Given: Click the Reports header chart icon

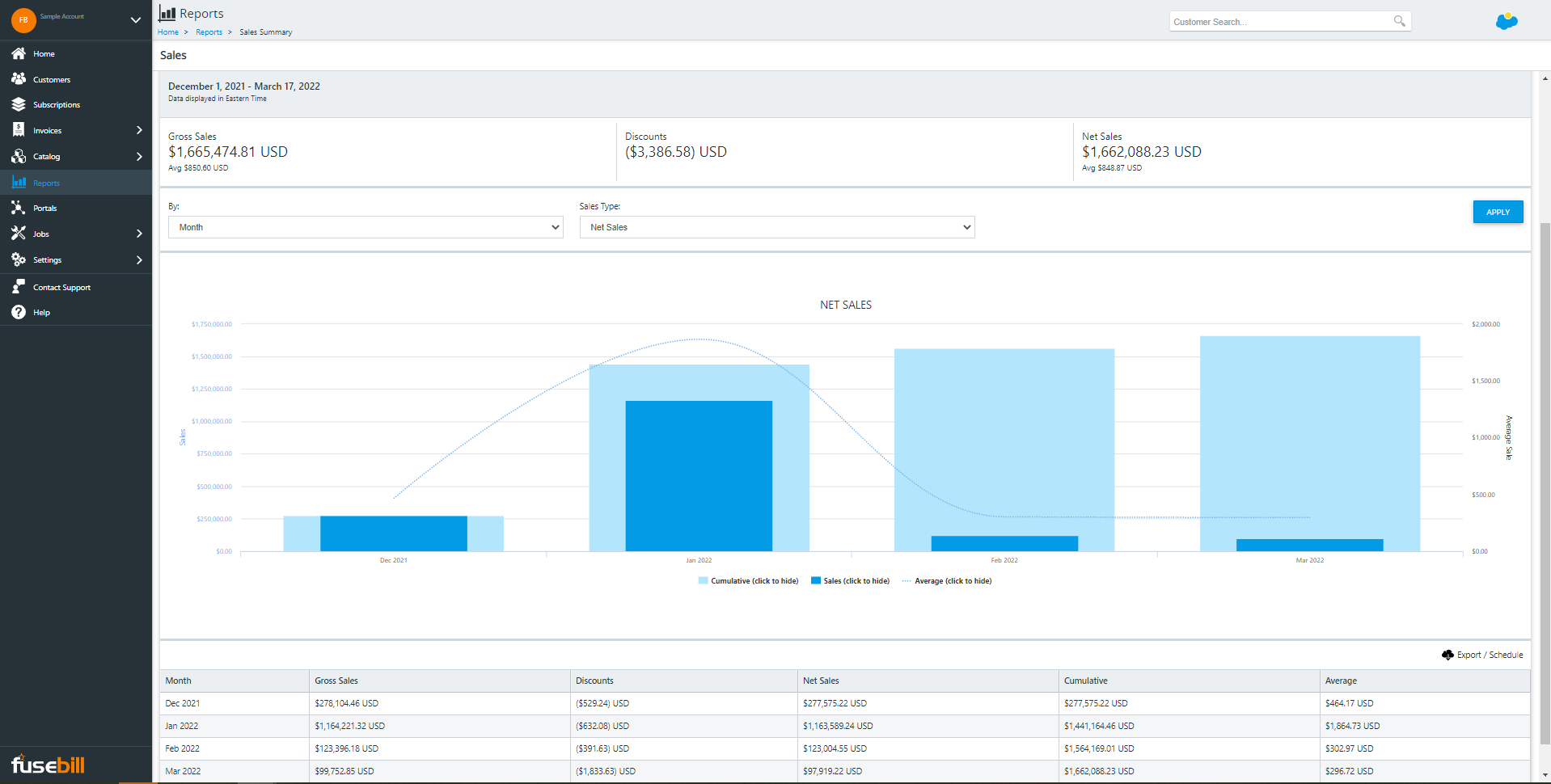Looking at the screenshot, I should 167,13.
